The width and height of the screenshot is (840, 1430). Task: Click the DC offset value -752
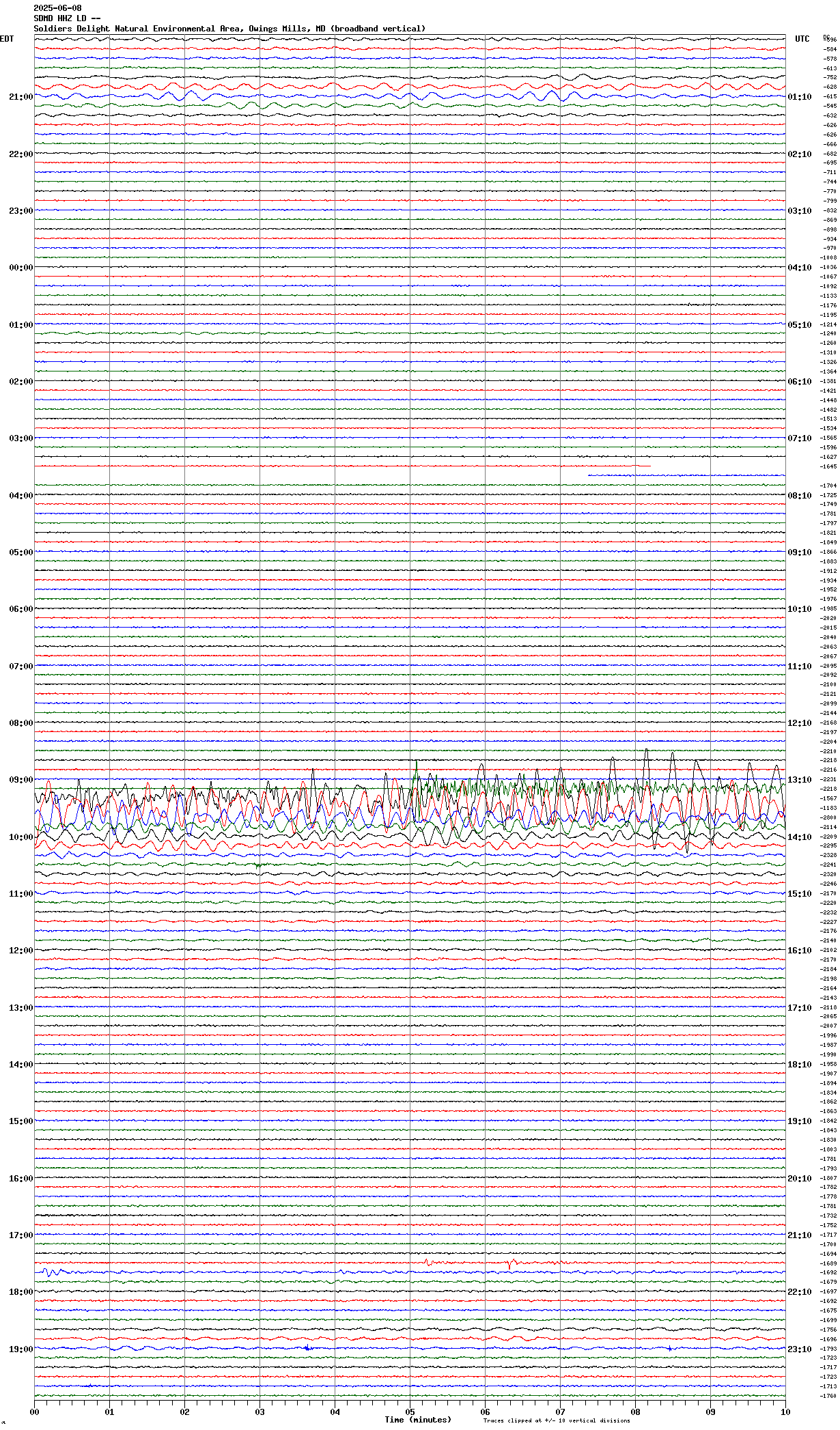pos(830,78)
